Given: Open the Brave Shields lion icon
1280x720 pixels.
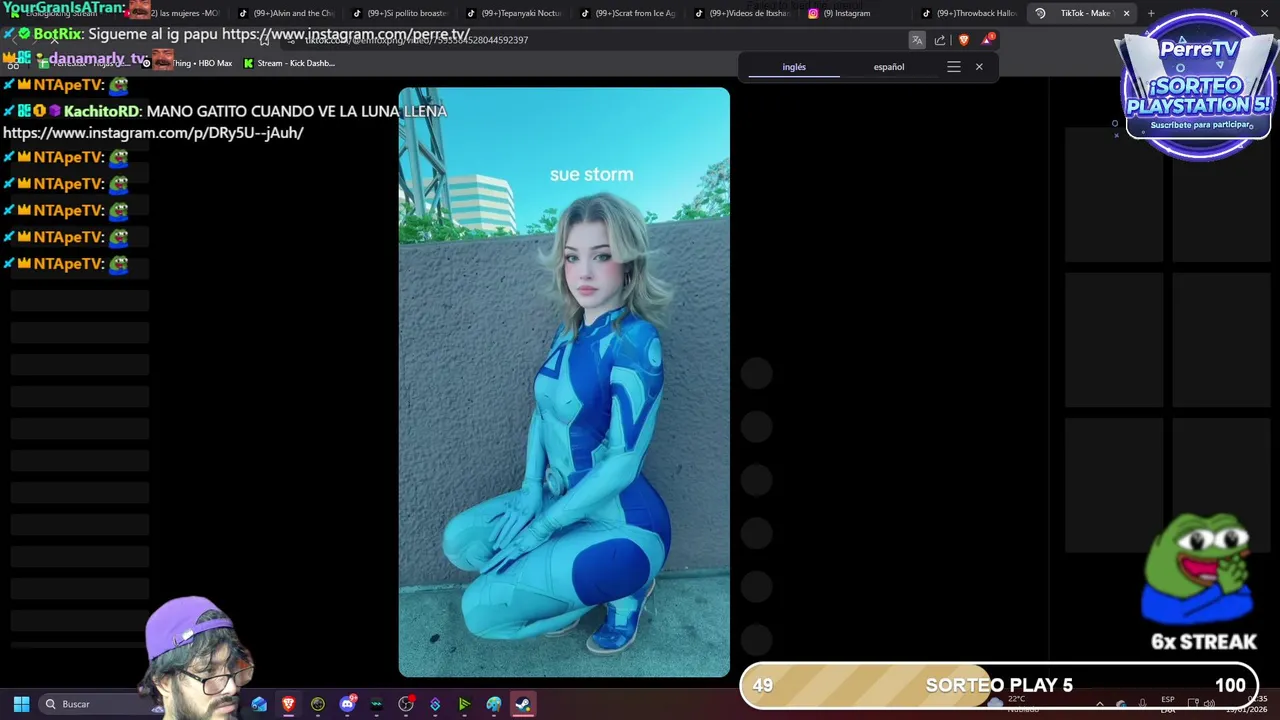Looking at the screenshot, I should pos(964,40).
